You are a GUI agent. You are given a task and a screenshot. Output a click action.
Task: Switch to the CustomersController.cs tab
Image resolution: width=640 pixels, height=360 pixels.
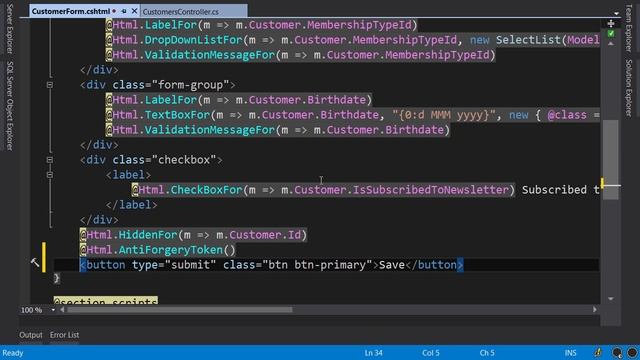(180, 11)
